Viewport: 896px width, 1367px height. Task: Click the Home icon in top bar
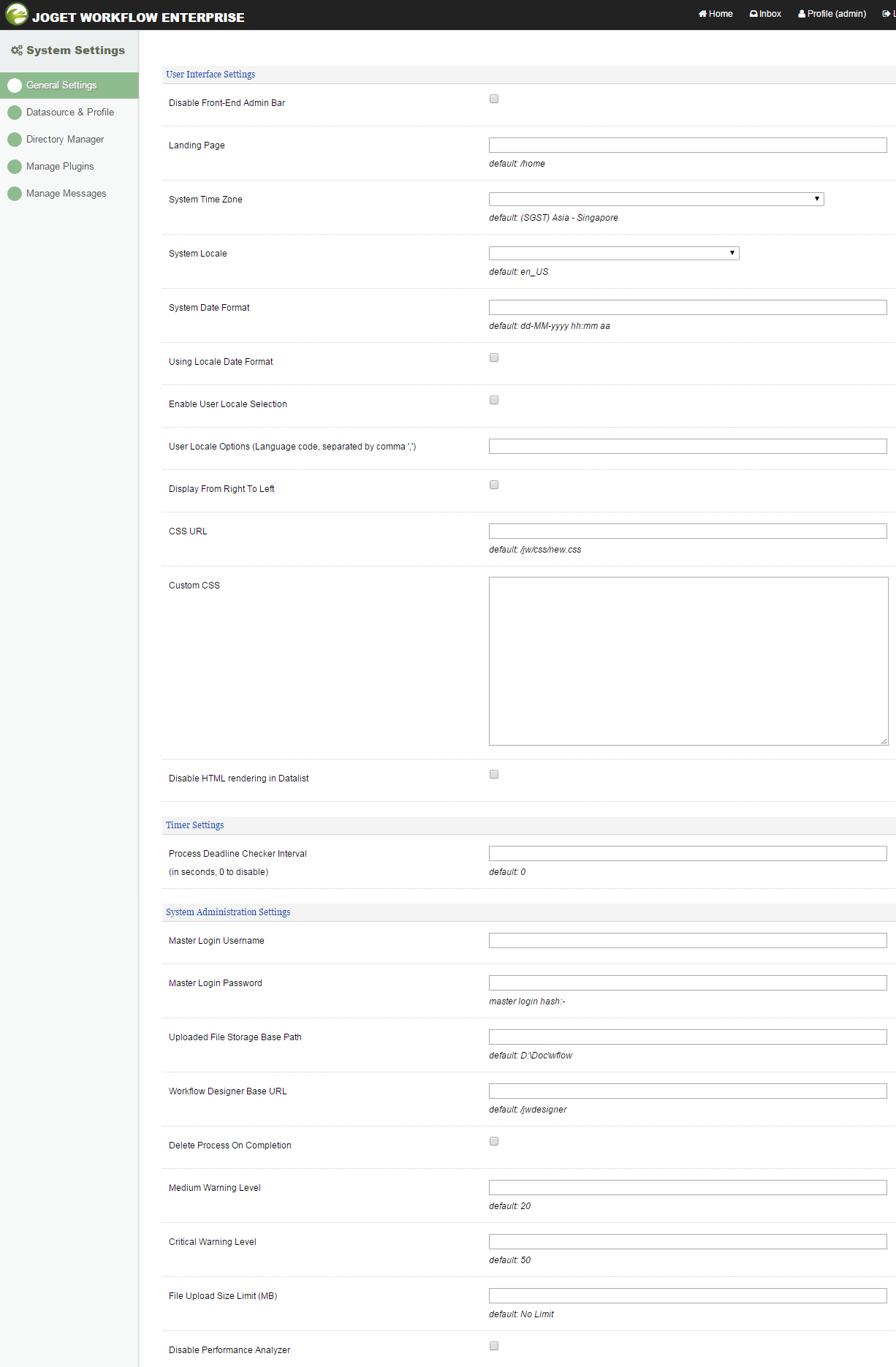pyautogui.click(x=702, y=14)
